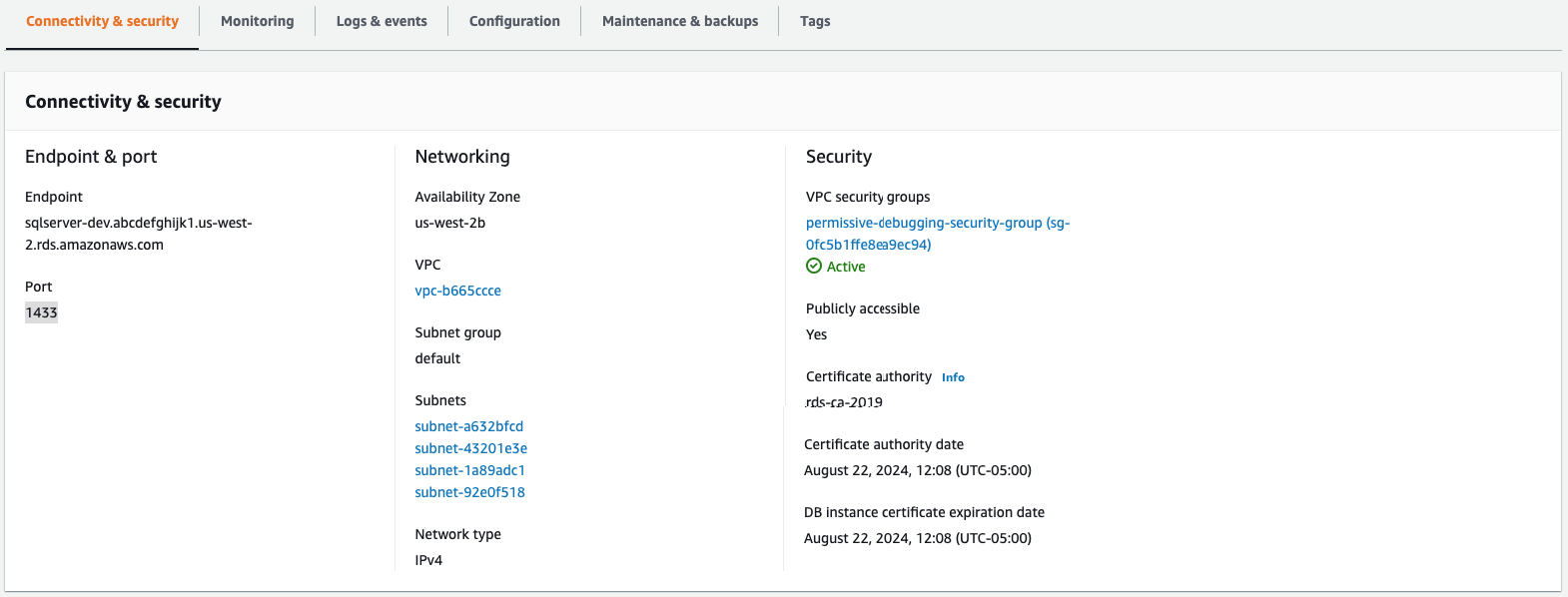Click the 'default' subnet group value

[x=437, y=358]
